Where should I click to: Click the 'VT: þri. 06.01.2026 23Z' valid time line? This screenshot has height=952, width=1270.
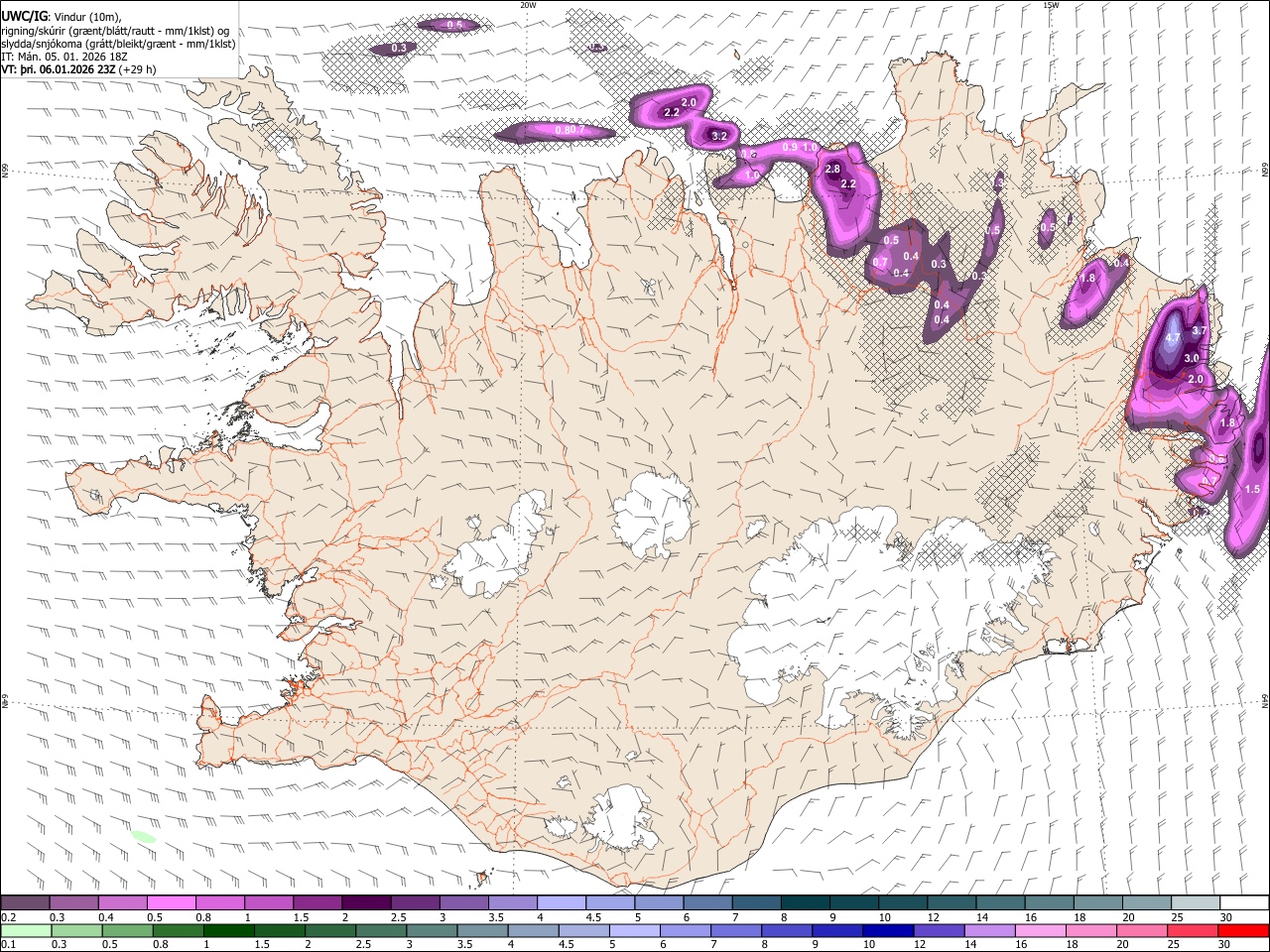[x=78, y=69]
